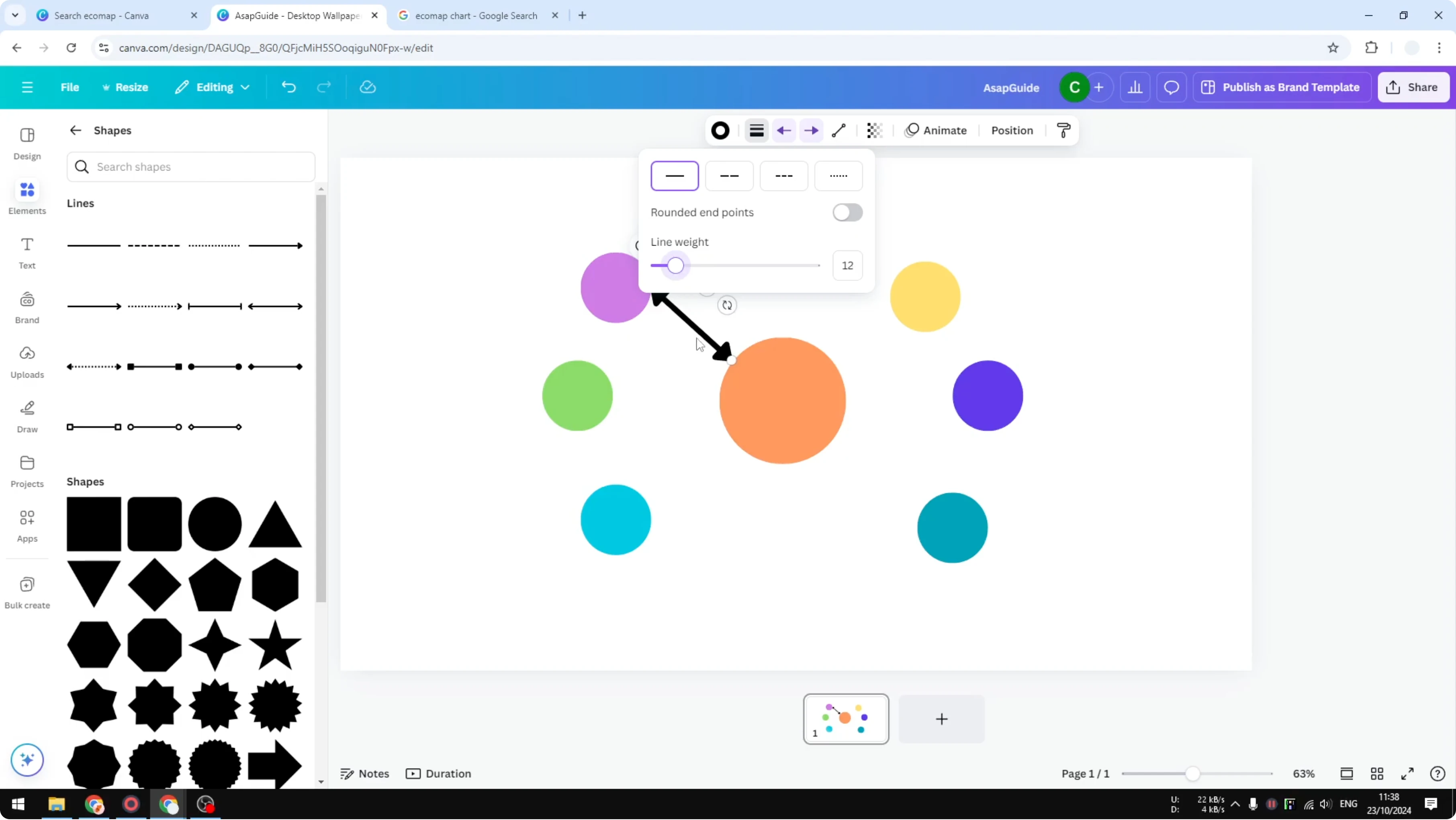The image size is (1456, 820).
Task: Select the dashed line style option
Action: pyautogui.click(x=729, y=176)
